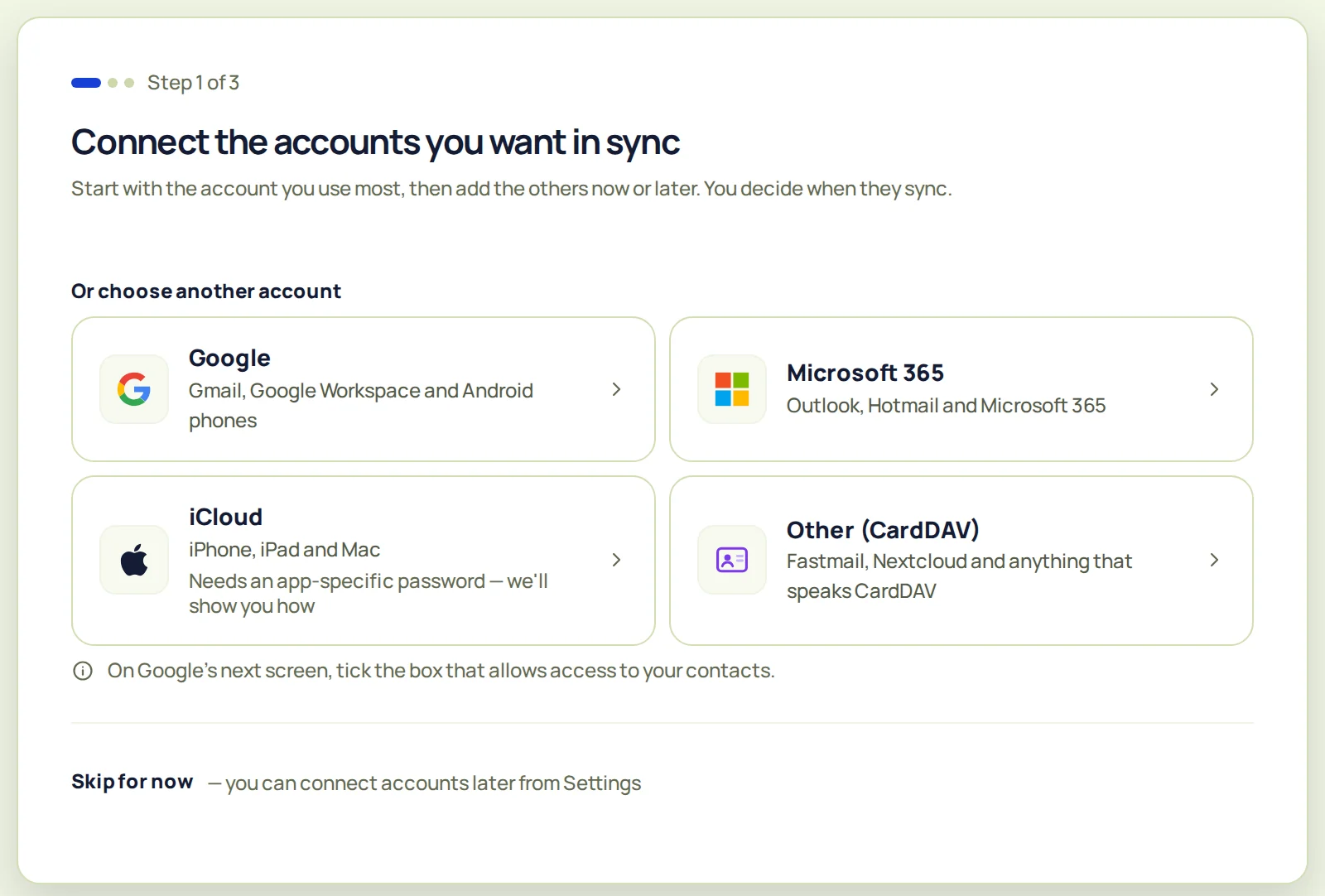Select the "Other (CardDAV)" card title
Viewport: 1325px width, 896px height.
pos(883,530)
